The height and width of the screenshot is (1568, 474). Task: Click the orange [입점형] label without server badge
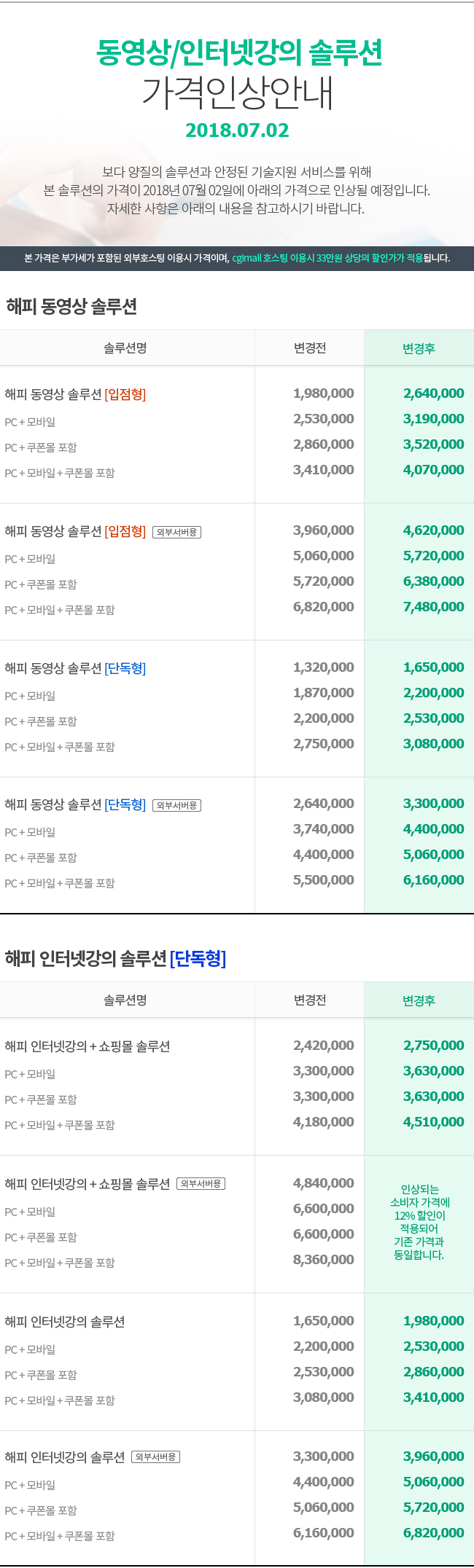coord(125,394)
